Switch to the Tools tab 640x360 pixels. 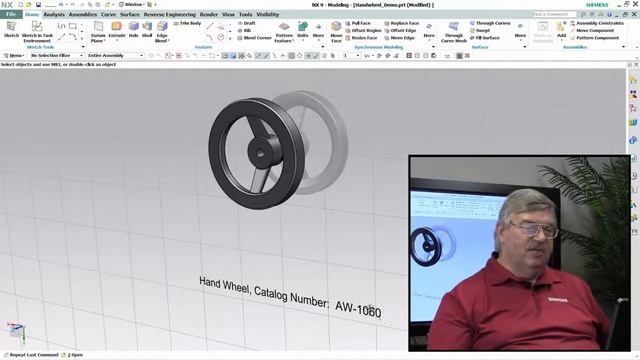coord(245,14)
